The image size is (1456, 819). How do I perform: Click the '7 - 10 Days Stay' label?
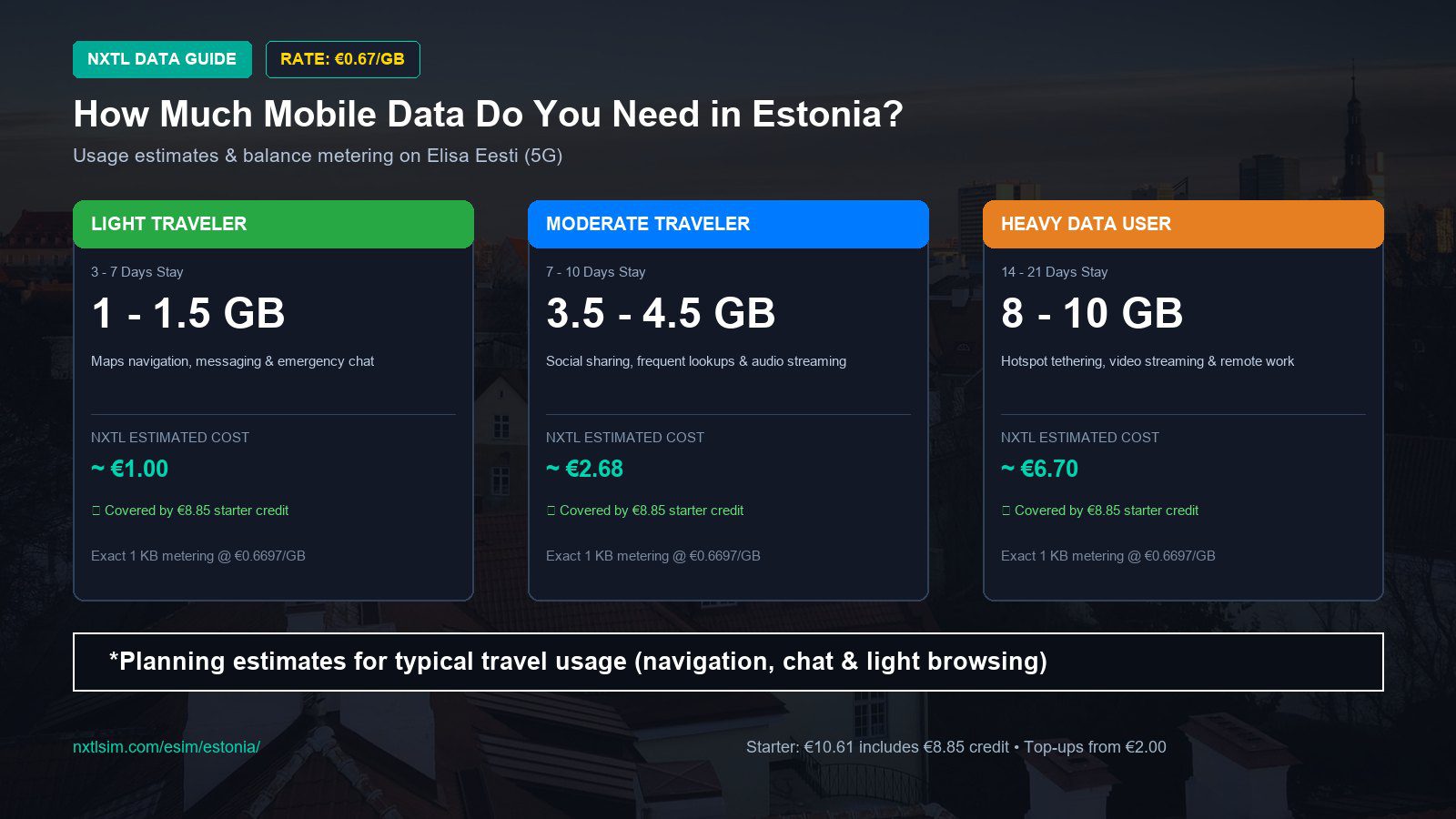tap(596, 272)
